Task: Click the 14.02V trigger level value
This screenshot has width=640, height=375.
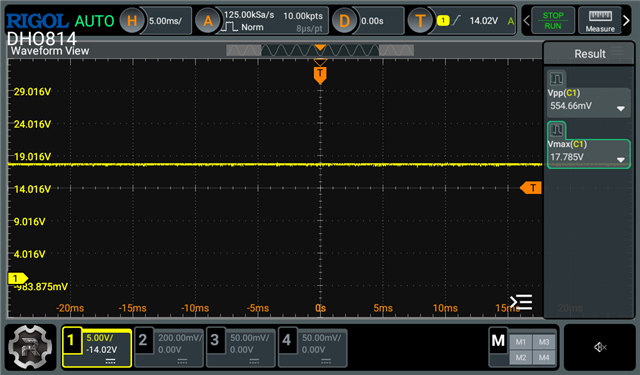Action: [484, 20]
